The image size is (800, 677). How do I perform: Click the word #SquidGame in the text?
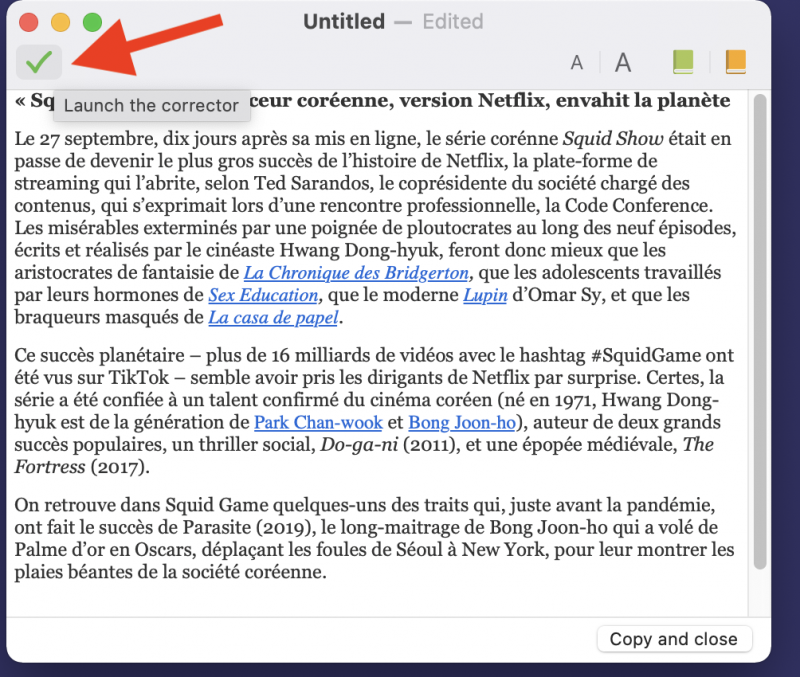(647, 356)
